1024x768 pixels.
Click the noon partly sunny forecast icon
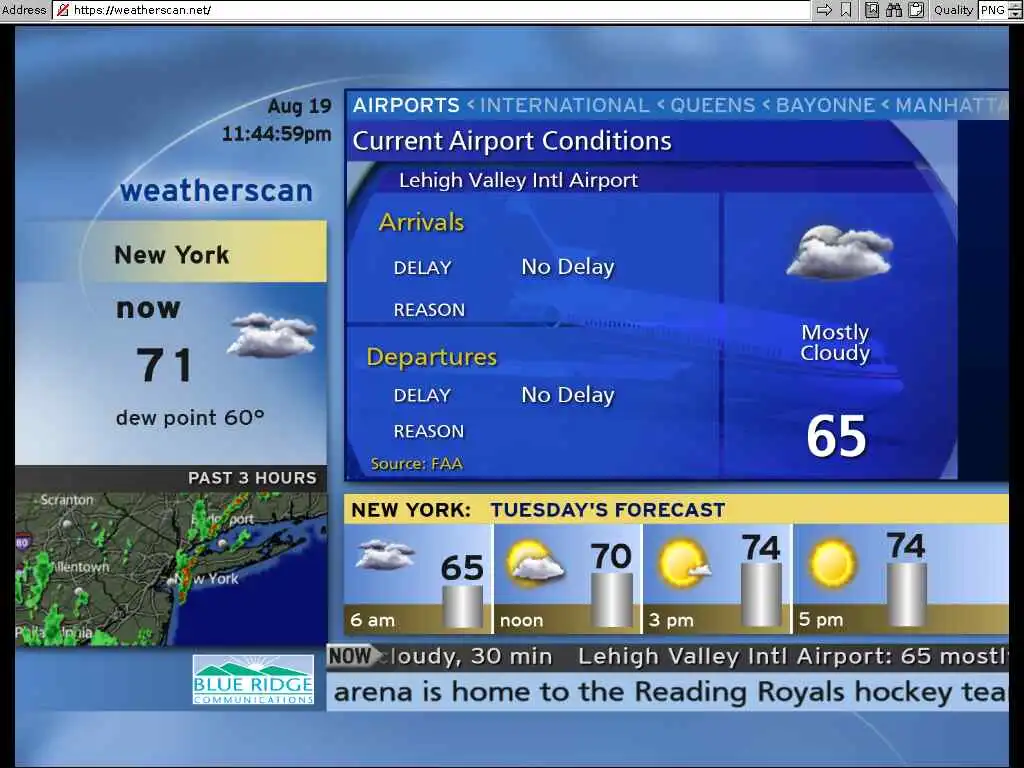click(x=536, y=563)
